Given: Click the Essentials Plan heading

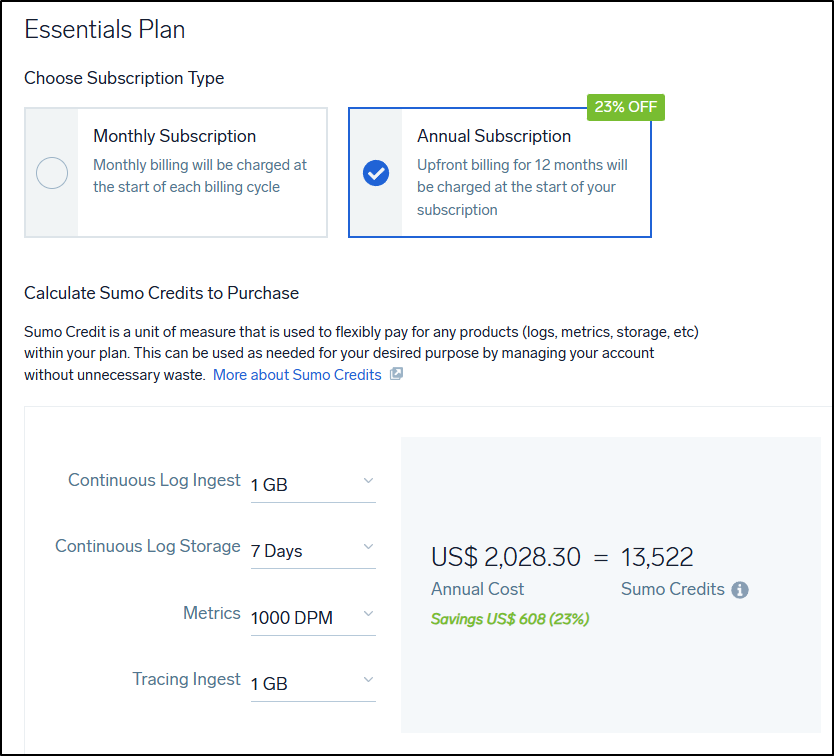Looking at the screenshot, I should [x=105, y=30].
